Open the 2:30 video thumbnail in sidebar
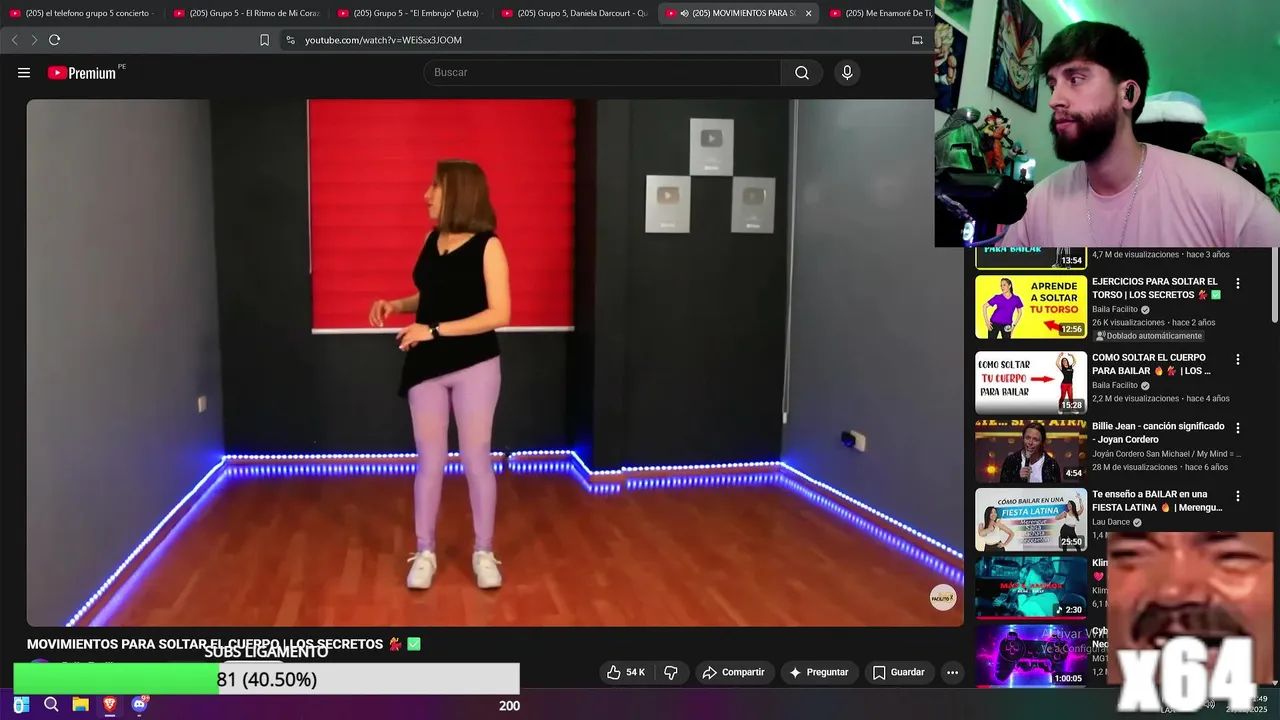 pyautogui.click(x=1031, y=588)
